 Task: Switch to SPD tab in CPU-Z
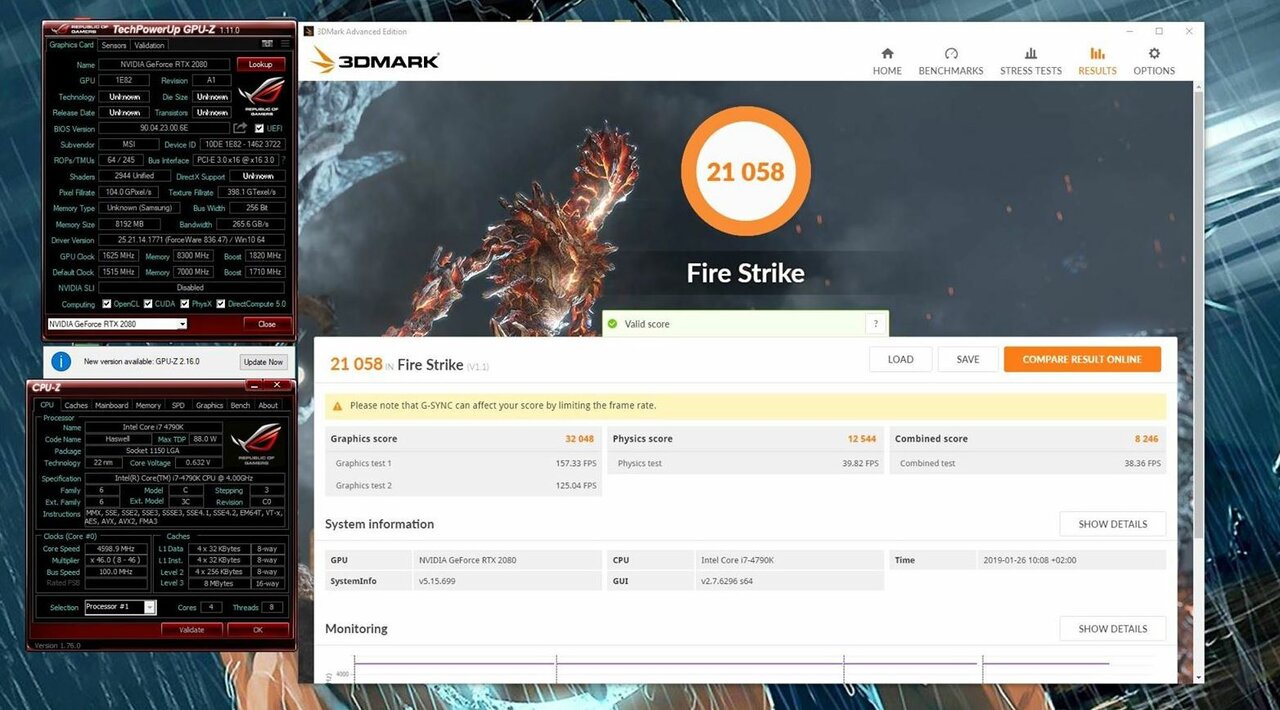coord(178,405)
